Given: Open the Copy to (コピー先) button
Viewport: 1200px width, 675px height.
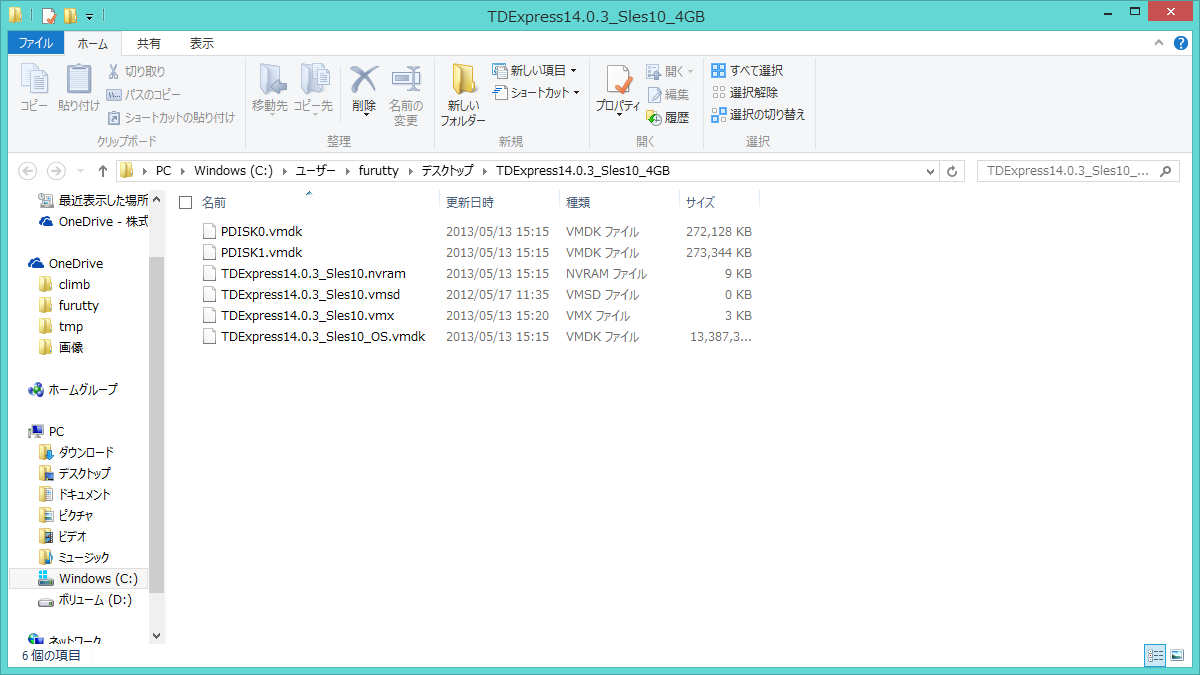Looking at the screenshot, I should (x=313, y=88).
